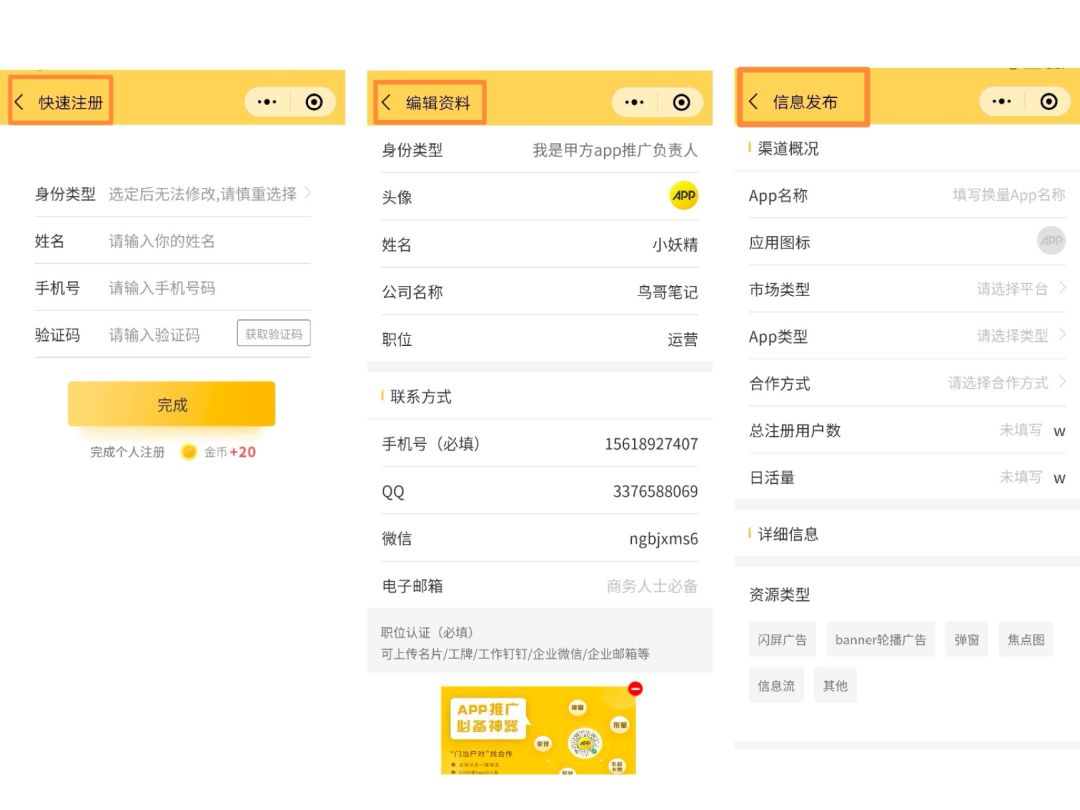Tap the gray 应用图标 placeholder
The image size is (1080, 810).
pyautogui.click(x=1050, y=241)
